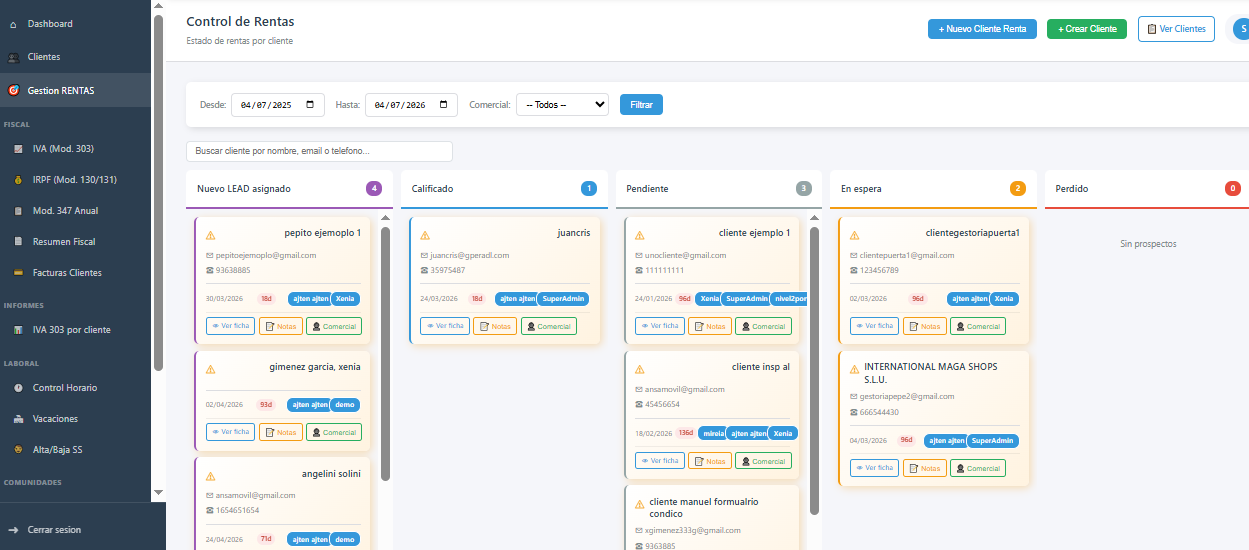
Task: Click Cerrar sesion arrow icon
Action: (x=13, y=530)
